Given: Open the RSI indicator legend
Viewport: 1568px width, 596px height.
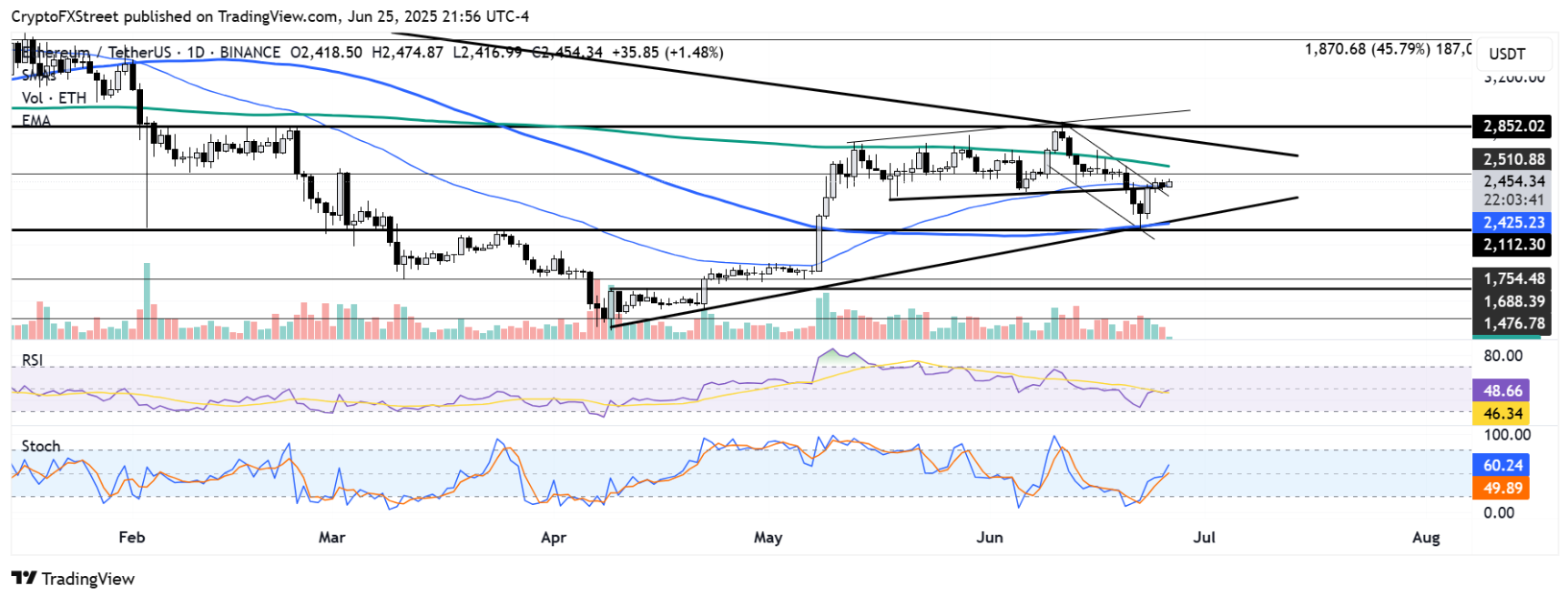Looking at the screenshot, I should (33, 360).
